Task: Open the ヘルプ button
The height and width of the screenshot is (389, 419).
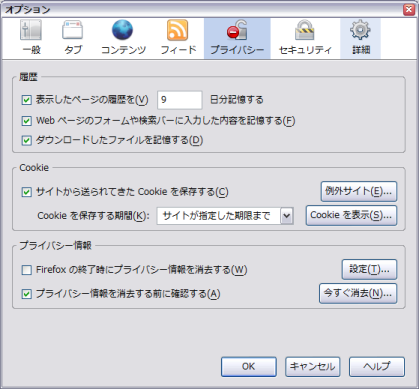Action: pyautogui.click(x=377, y=367)
